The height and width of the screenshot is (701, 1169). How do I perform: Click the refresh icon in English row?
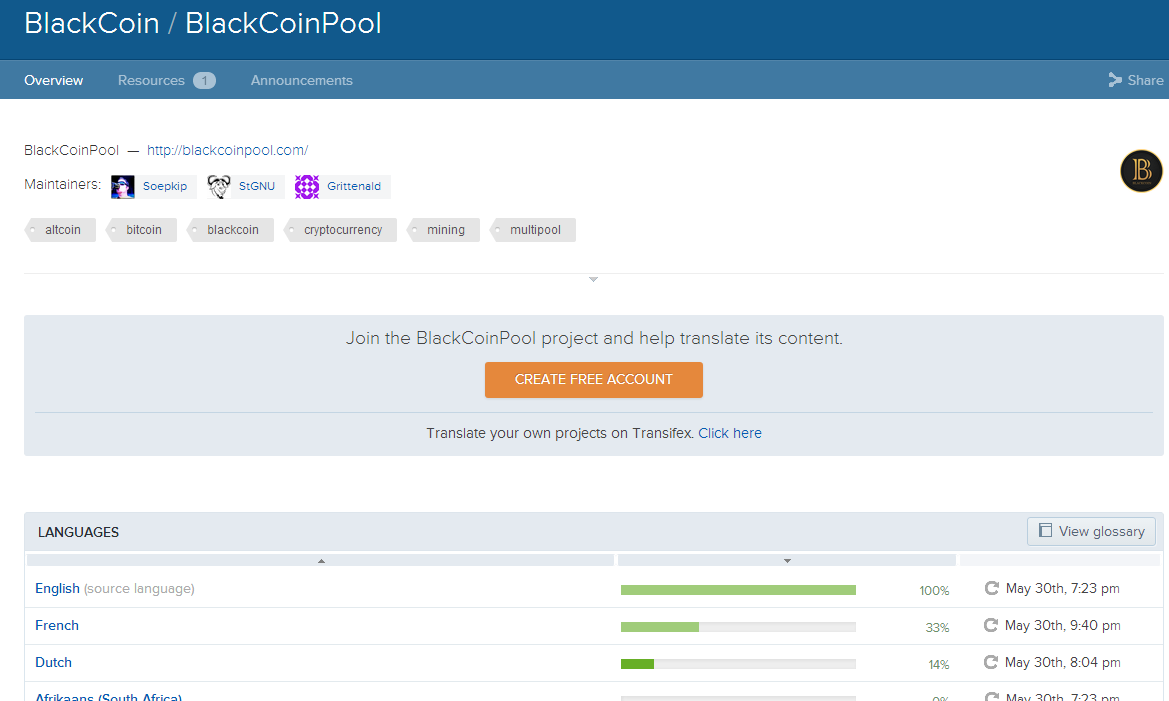(992, 588)
